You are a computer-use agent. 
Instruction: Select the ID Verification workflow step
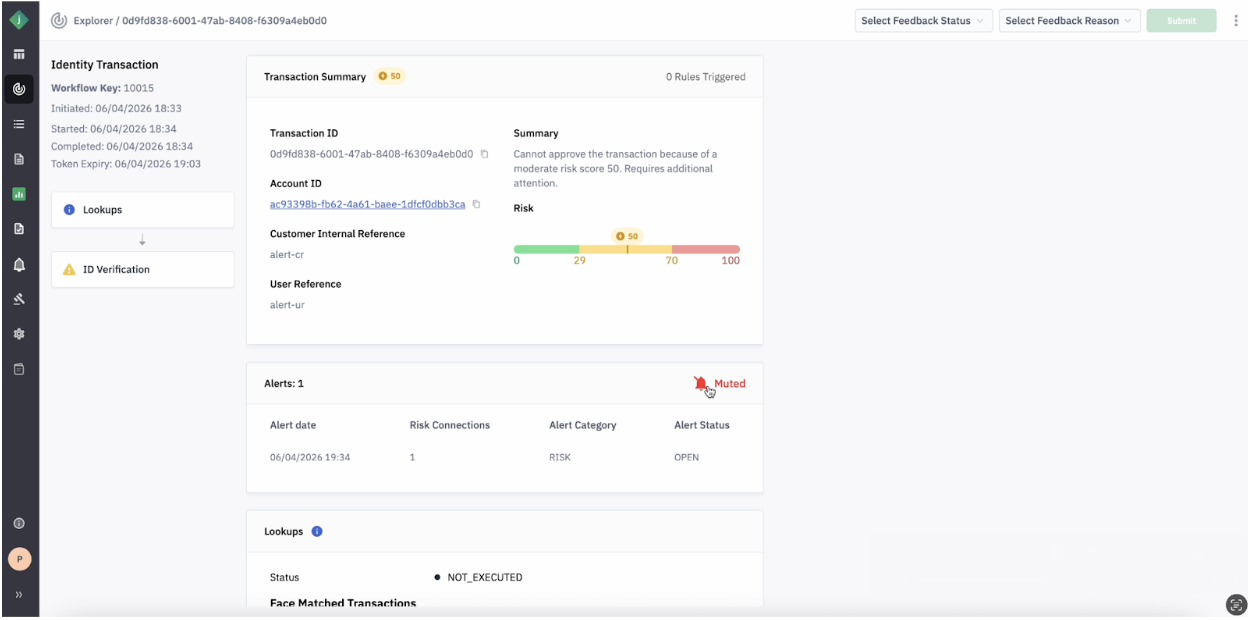click(x=142, y=270)
